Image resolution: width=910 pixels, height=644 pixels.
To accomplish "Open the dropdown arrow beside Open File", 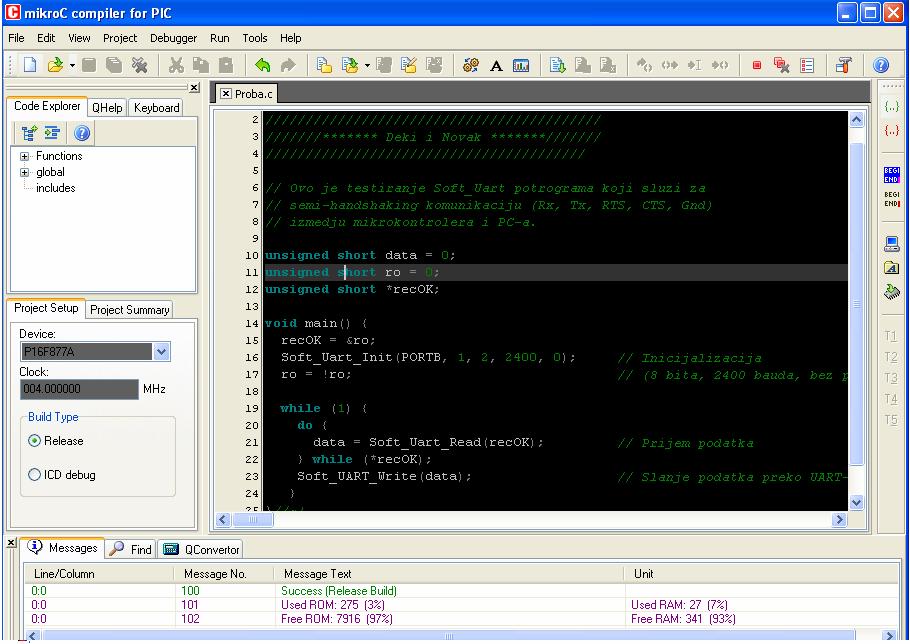I will pos(73,66).
